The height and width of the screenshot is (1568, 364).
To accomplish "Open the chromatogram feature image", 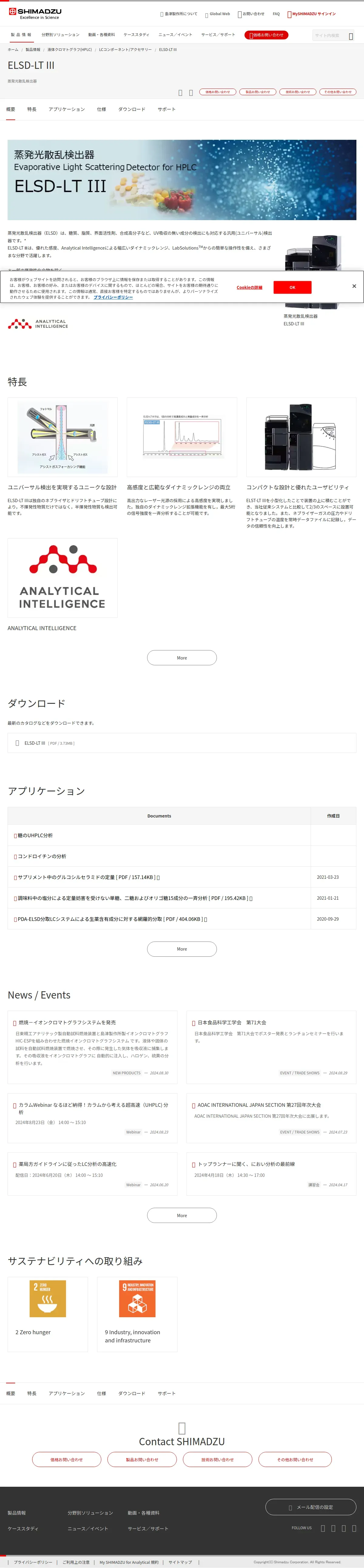I will (182, 437).
